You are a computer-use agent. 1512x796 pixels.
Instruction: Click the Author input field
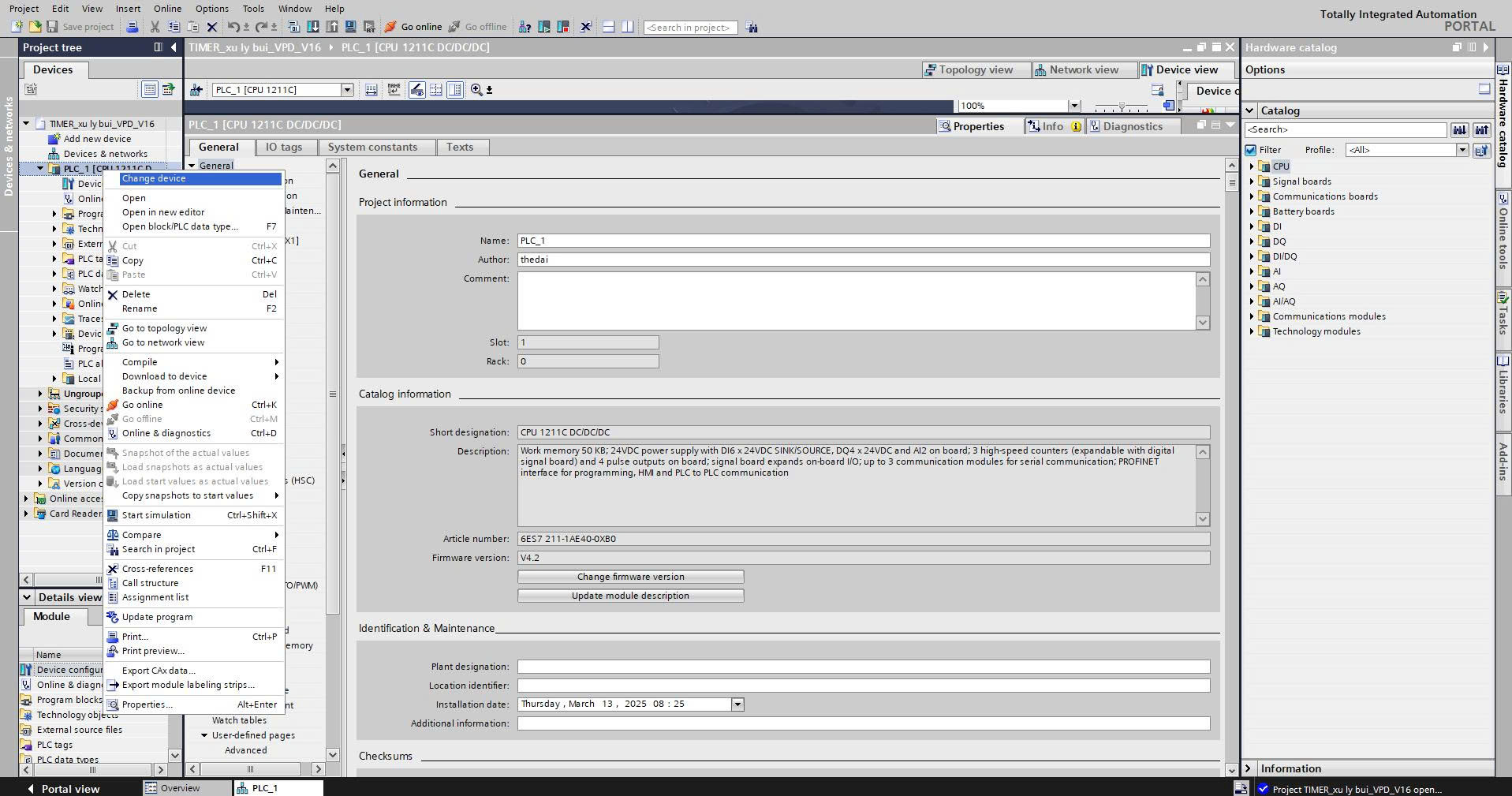(x=864, y=260)
